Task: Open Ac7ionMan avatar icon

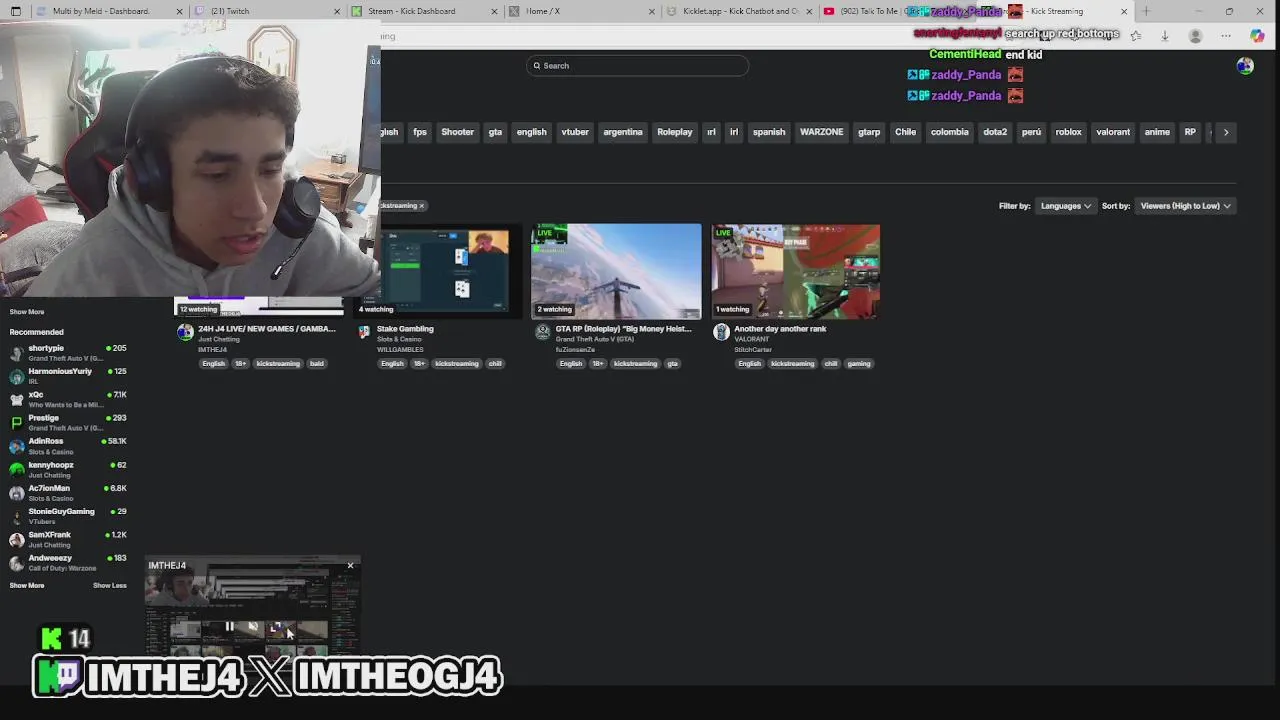Action: (17, 492)
